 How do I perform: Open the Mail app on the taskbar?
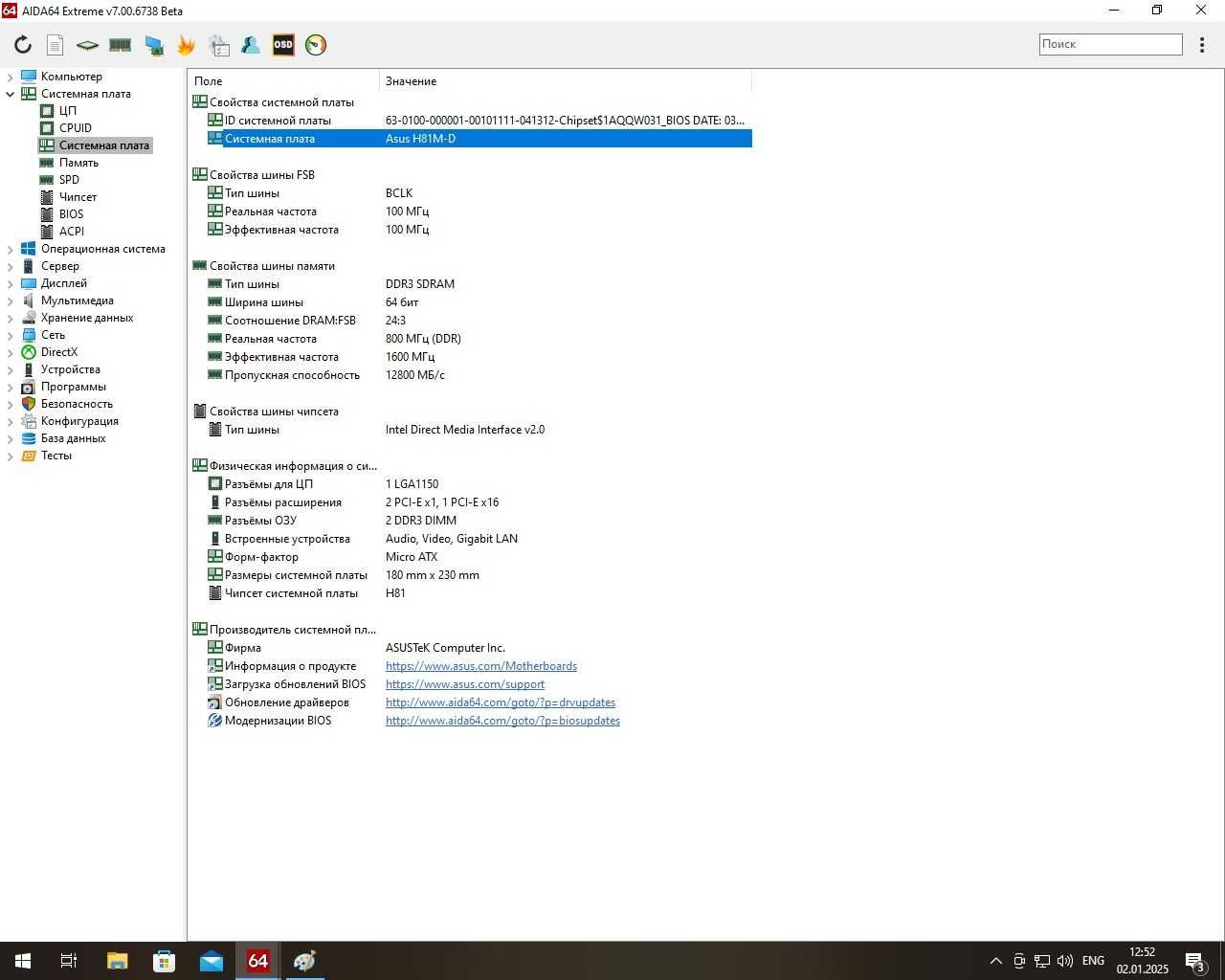211,961
